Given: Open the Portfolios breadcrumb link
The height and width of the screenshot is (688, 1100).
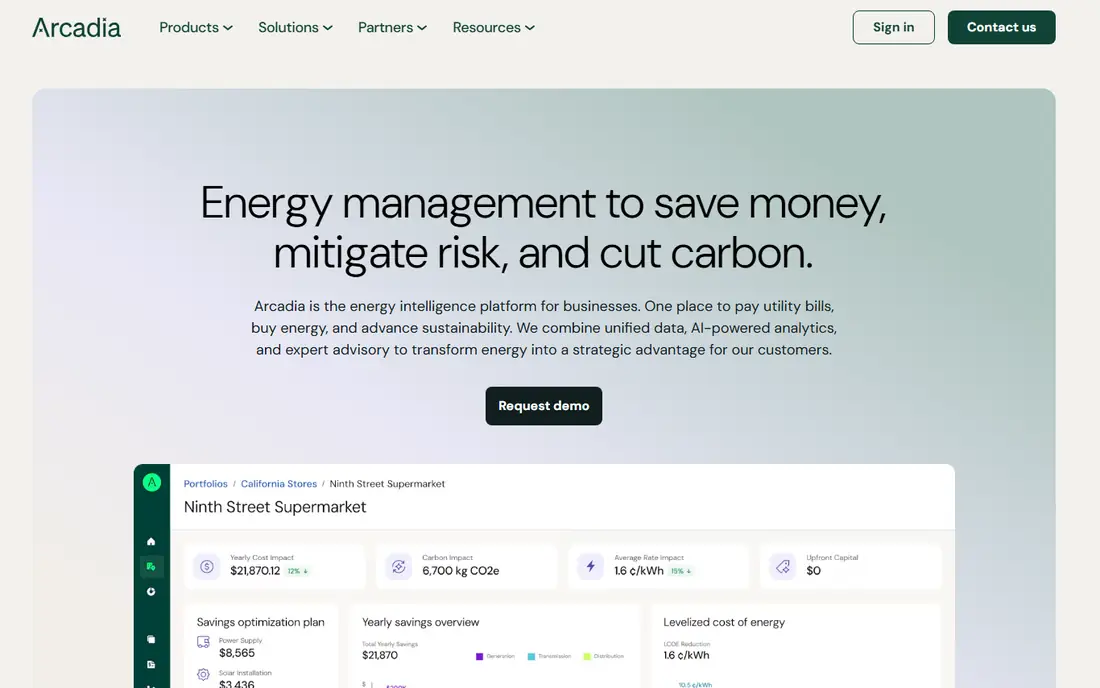Looking at the screenshot, I should pos(206,484).
